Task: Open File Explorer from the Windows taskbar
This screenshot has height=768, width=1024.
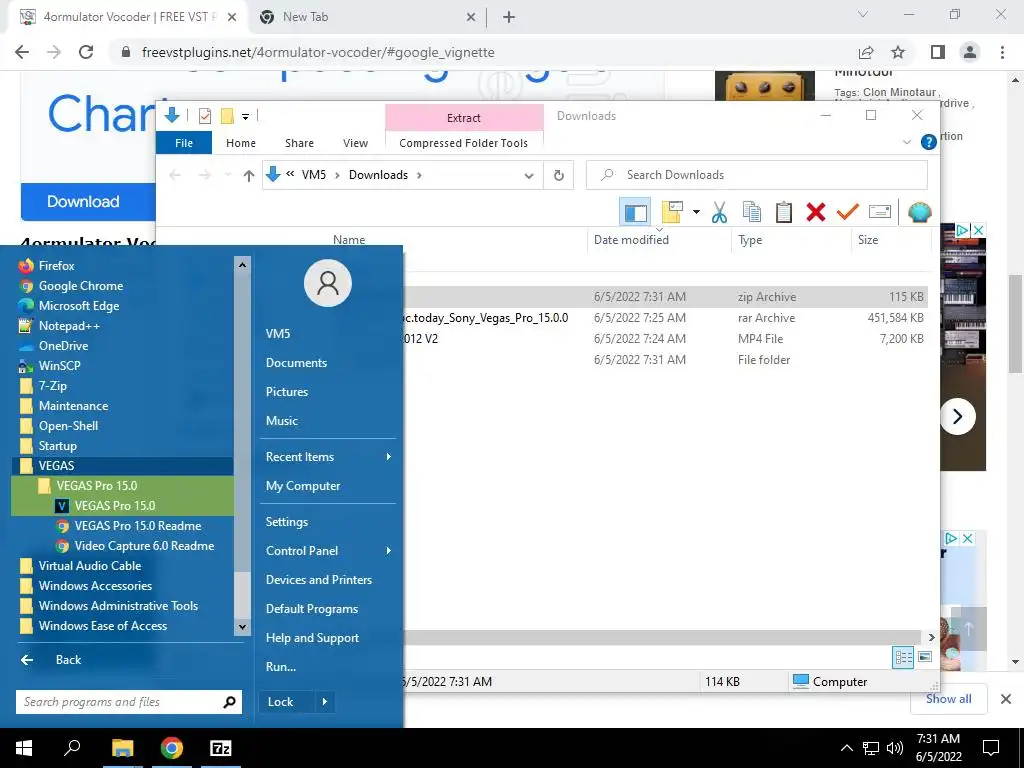Action: point(122,748)
